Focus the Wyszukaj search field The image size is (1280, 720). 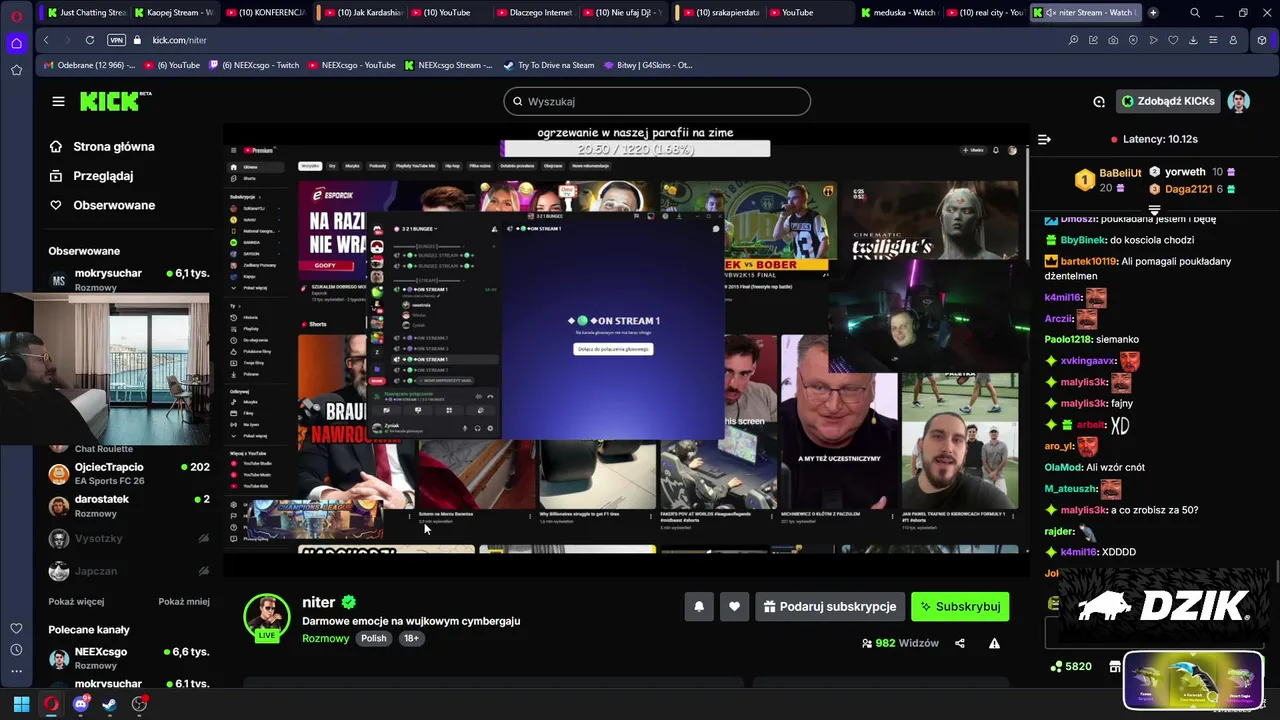coord(657,101)
